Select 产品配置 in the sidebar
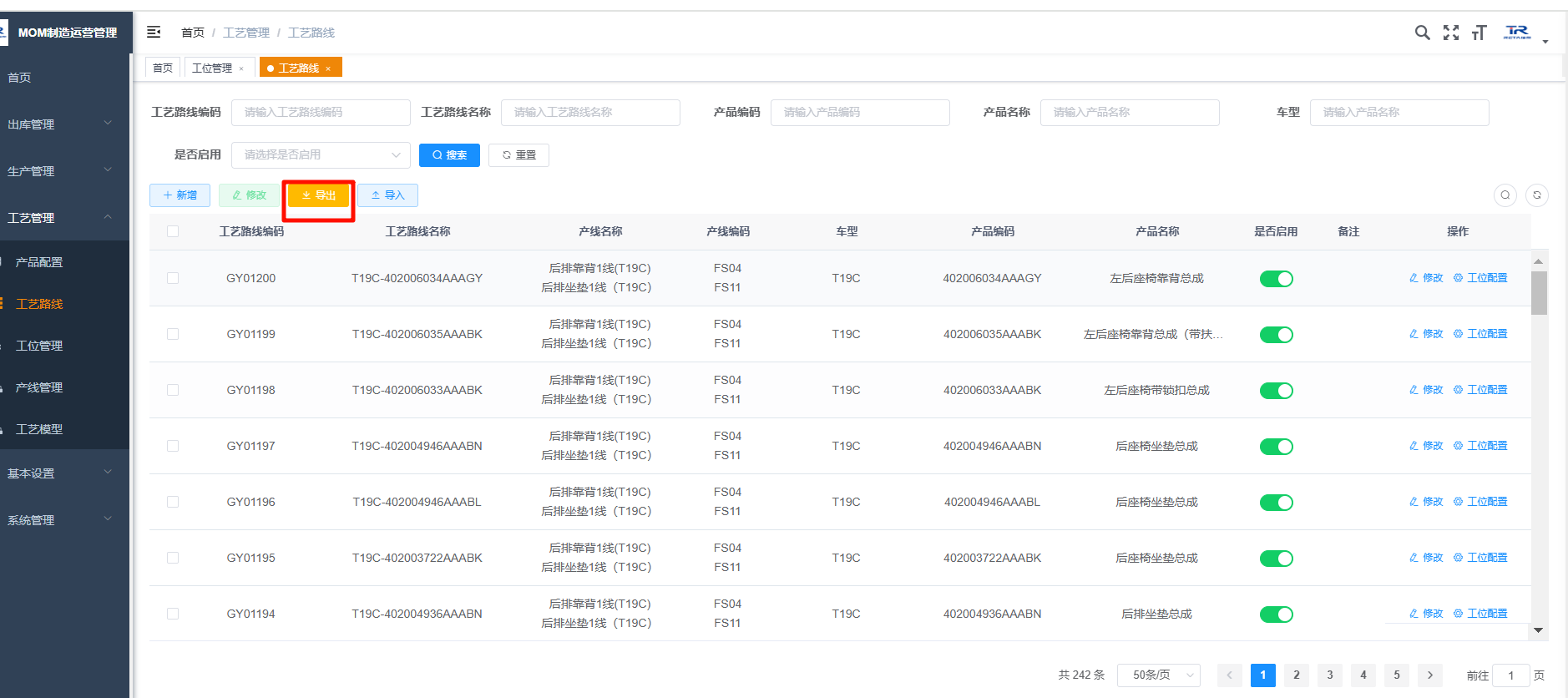The height and width of the screenshot is (698, 1568). click(65, 262)
